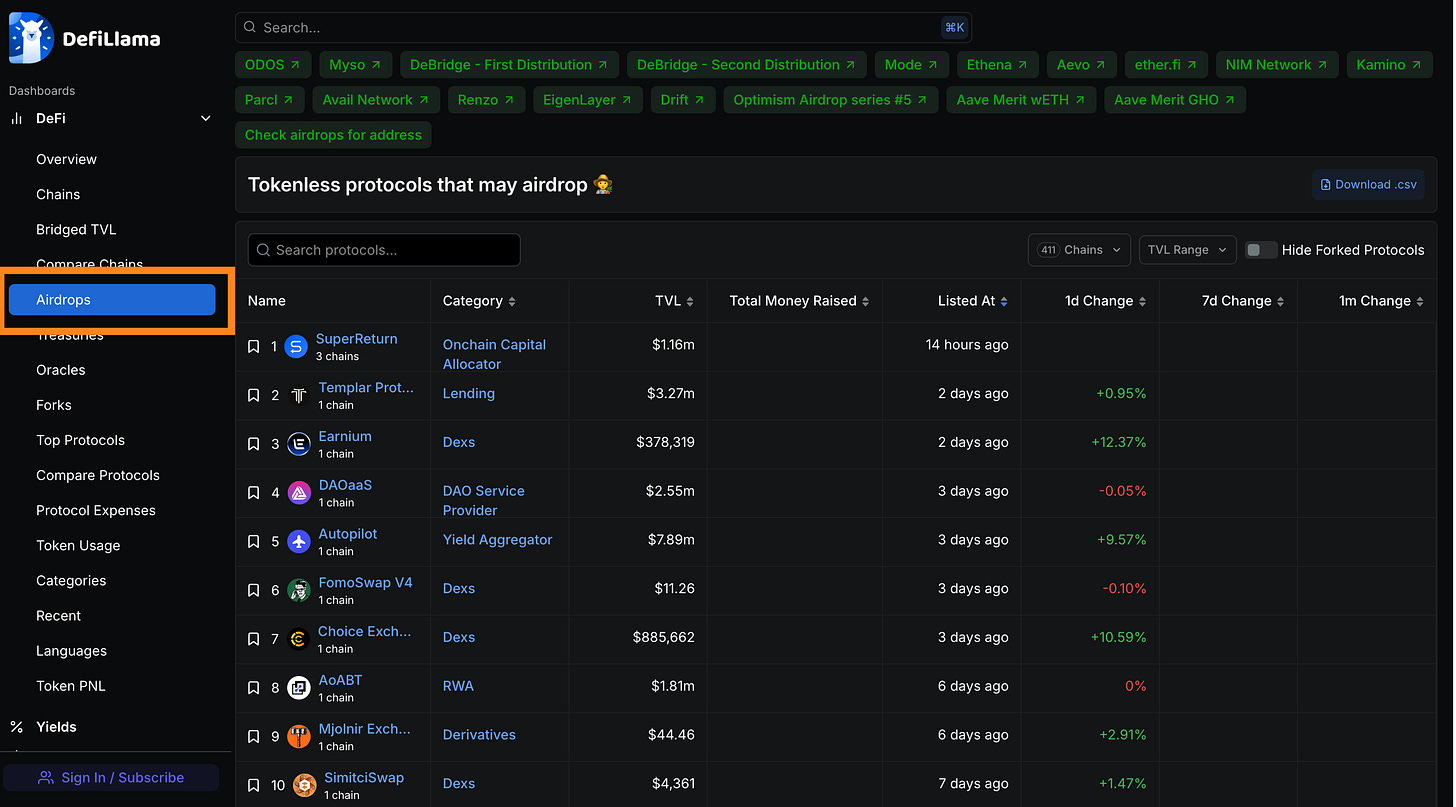Click the Earnium logo icon
1456x807 pixels.
coord(299,444)
